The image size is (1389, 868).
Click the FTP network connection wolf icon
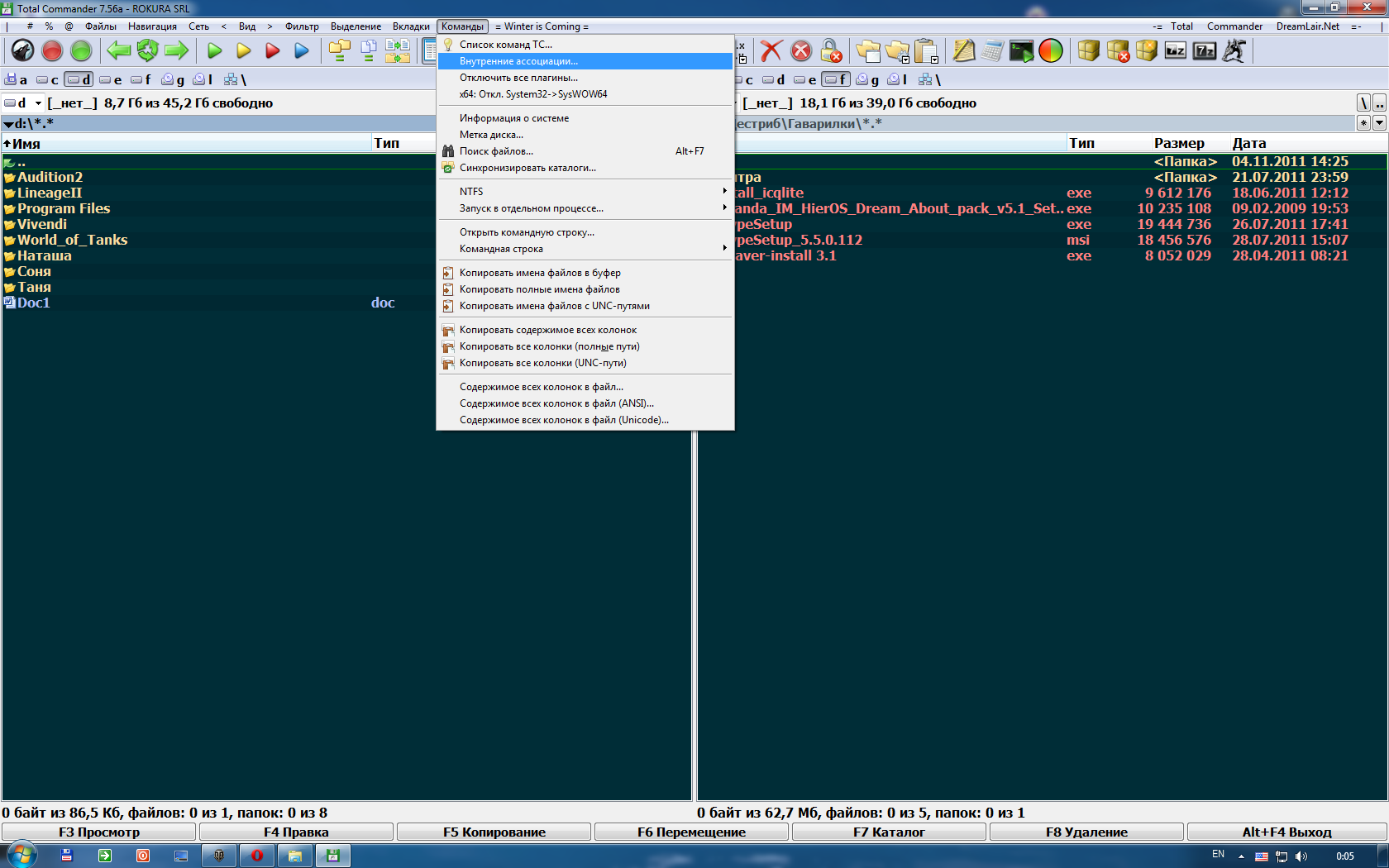(22, 50)
